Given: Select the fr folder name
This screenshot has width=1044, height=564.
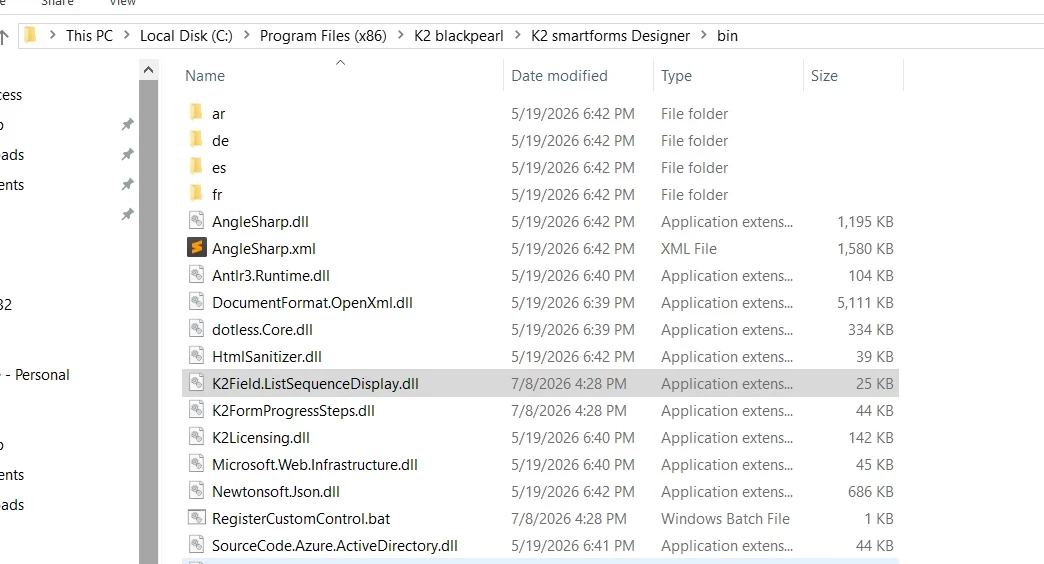Looking at the screenshot, I should point(217,195).
